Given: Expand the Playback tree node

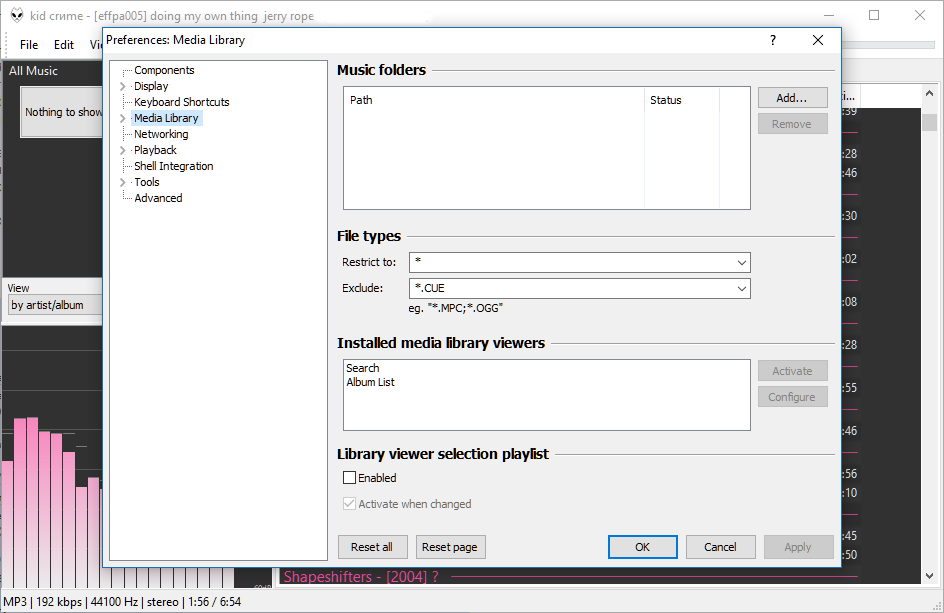Looking at the screenshot, I should [123, 151].
